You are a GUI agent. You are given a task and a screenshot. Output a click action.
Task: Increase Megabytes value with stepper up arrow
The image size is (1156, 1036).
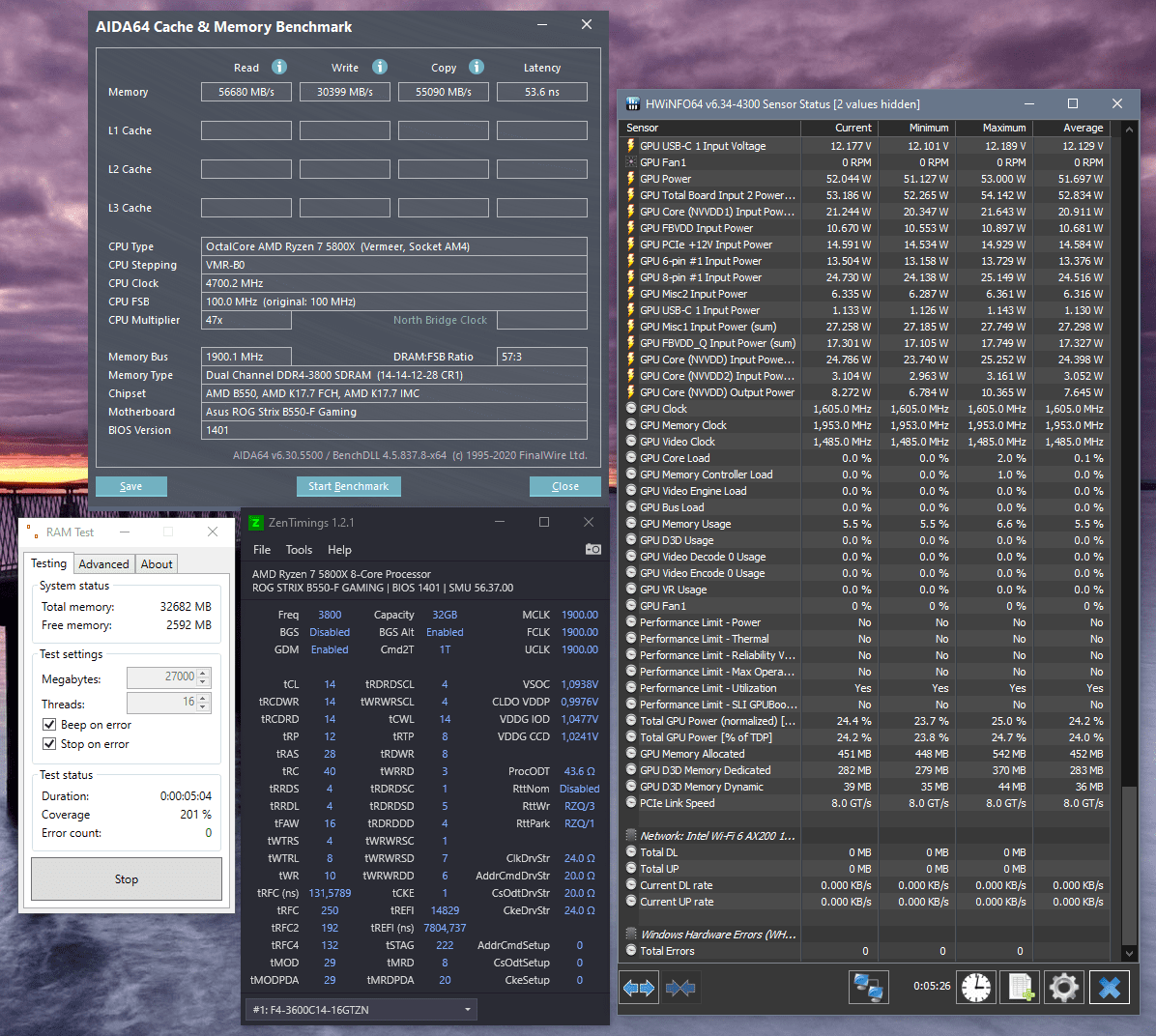204,672
